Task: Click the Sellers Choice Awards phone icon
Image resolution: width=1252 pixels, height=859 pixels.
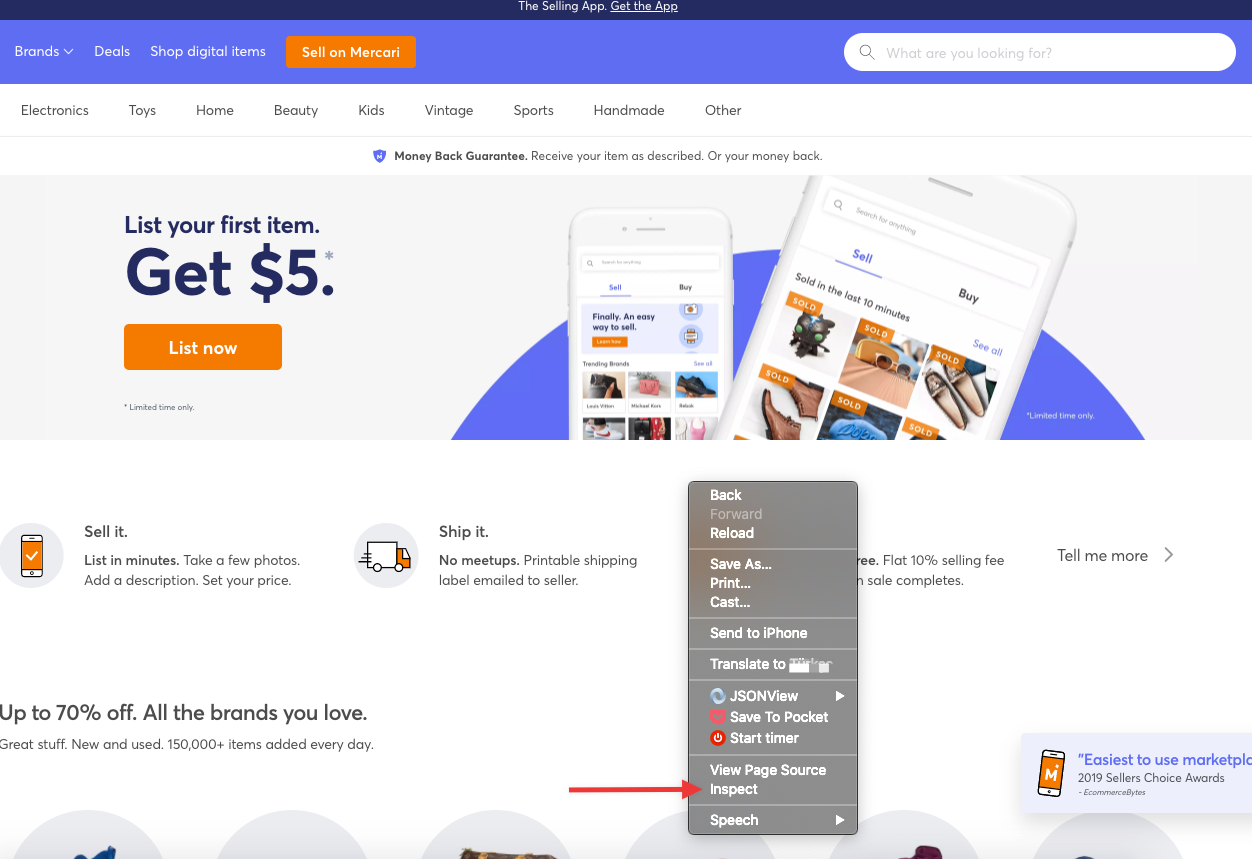Action: point(1051,773)
